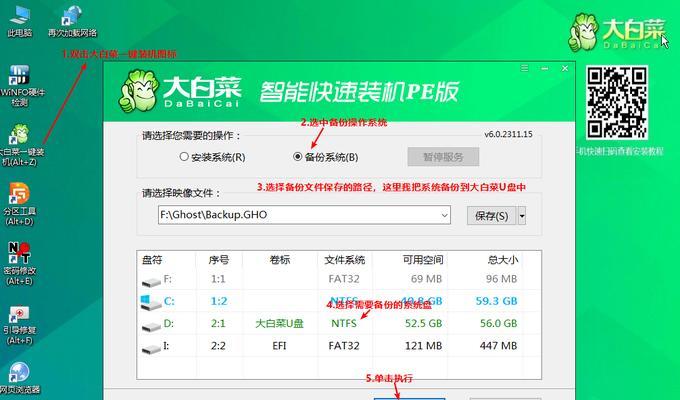Close the 大白菜 installer dialog
Screen dimensions: 680x400
565,69
